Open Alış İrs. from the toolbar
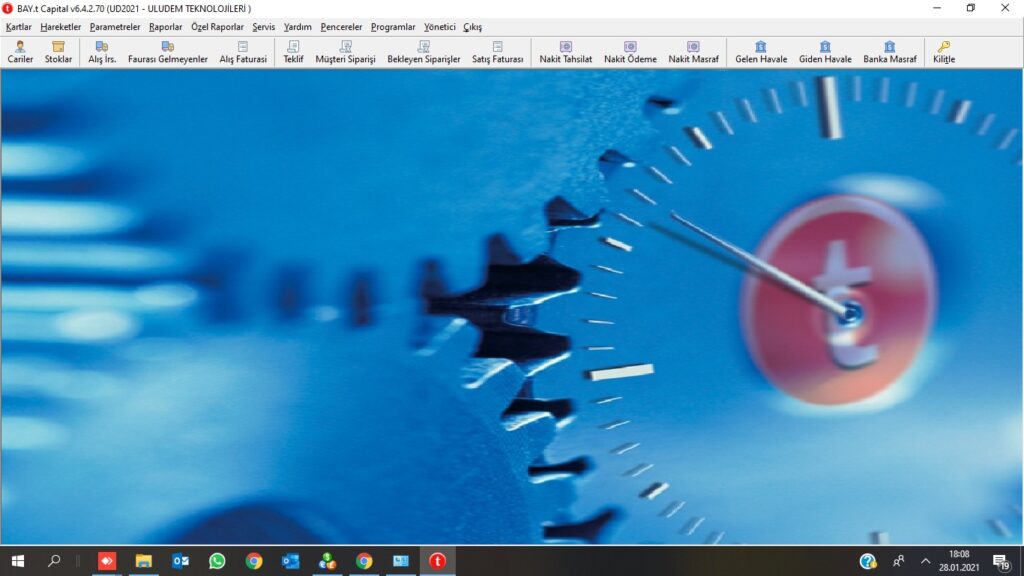This screenshot has height=576, width=1024. tap(102, 52)
